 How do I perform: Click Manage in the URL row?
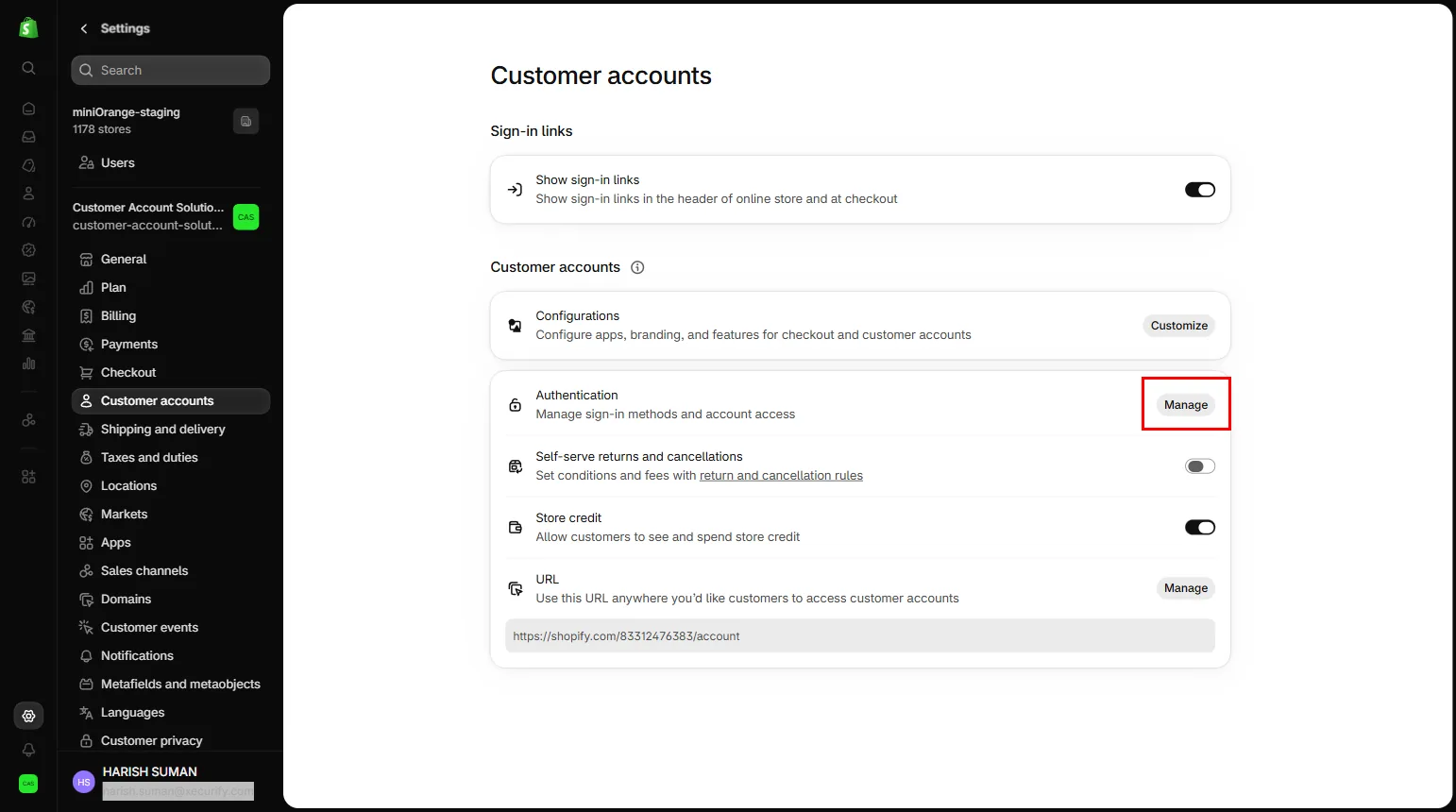tap(1186, 588)
